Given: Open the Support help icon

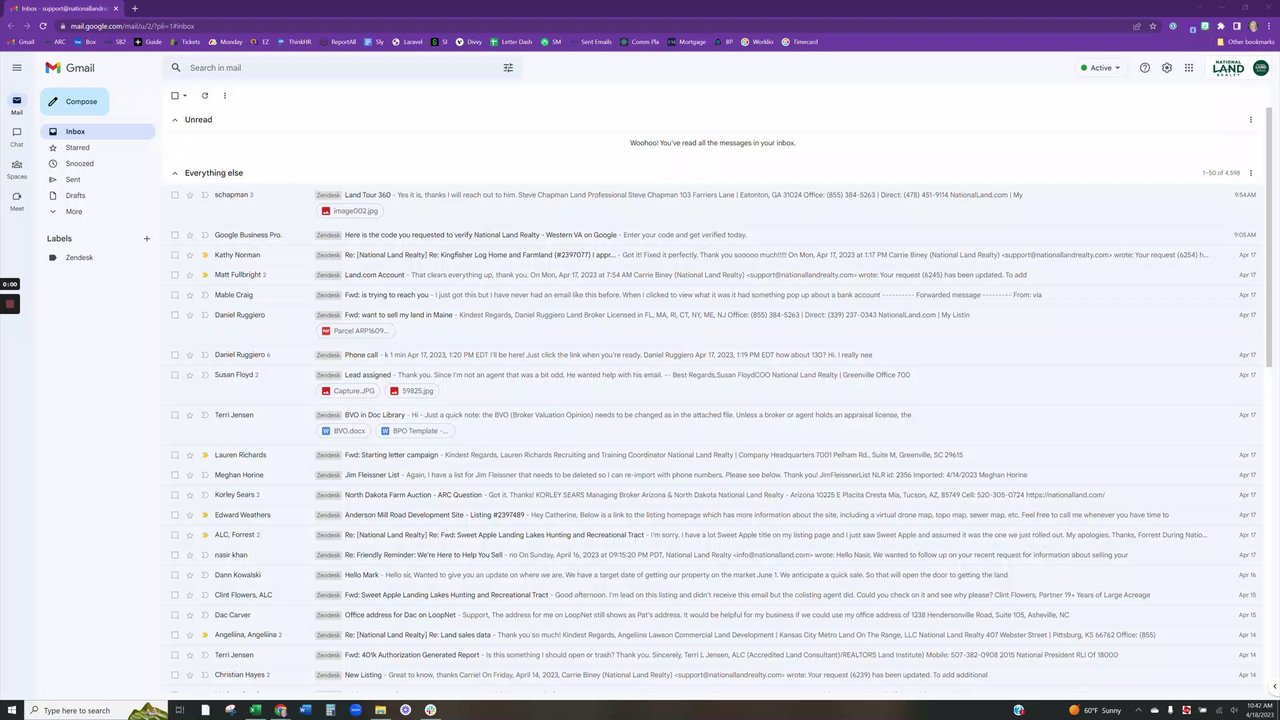Looking at the screenshot, I should coord(1145,68).
